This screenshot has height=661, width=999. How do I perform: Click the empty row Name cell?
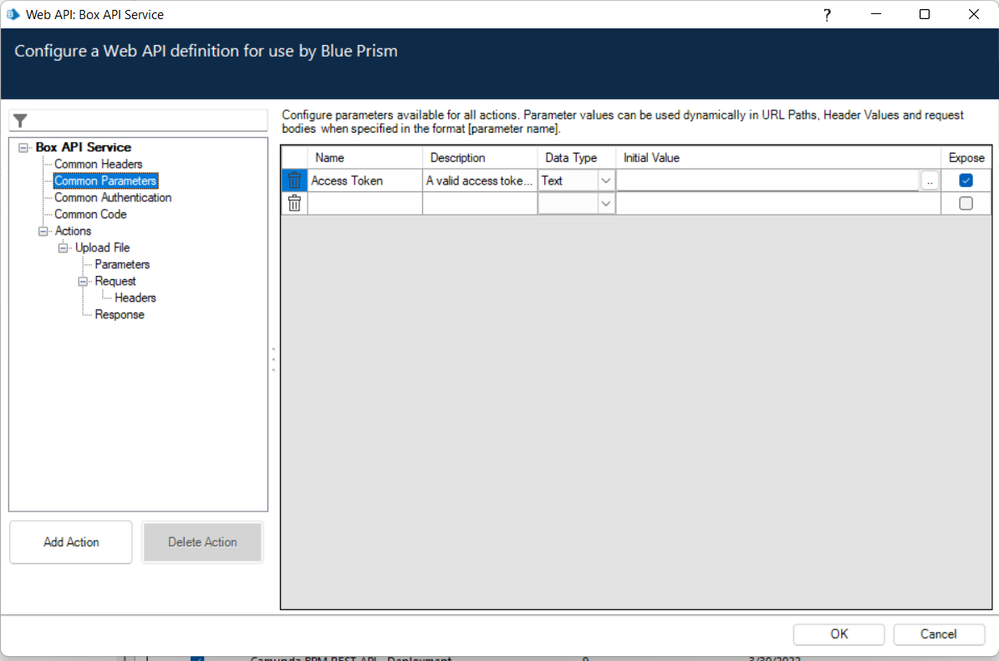[x=365, y=203]
